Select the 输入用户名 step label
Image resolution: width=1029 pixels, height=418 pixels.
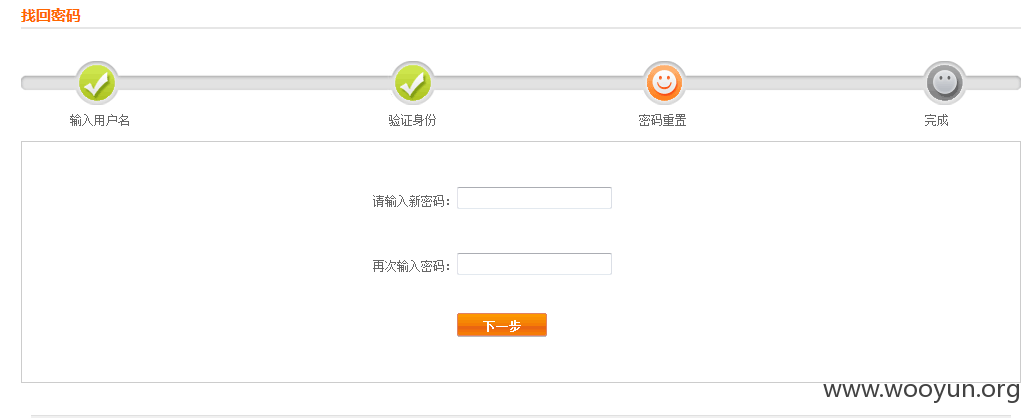click(100, 121)
